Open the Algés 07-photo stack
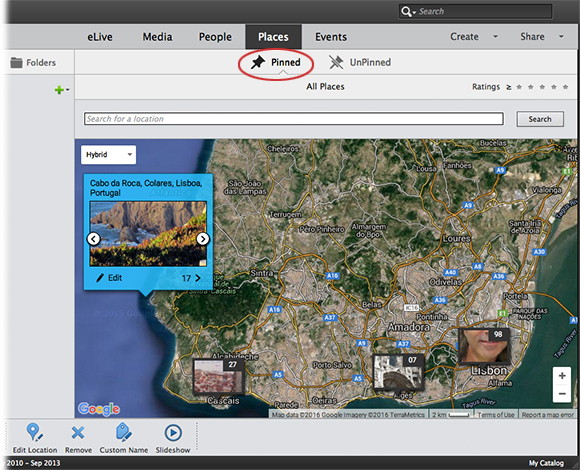The image size is (580, 470). [398, 372]
